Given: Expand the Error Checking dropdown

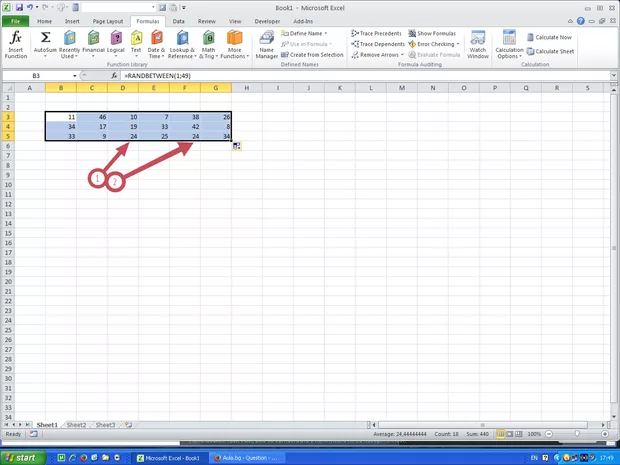Looking at the screenshot, I should pos(436,44).
